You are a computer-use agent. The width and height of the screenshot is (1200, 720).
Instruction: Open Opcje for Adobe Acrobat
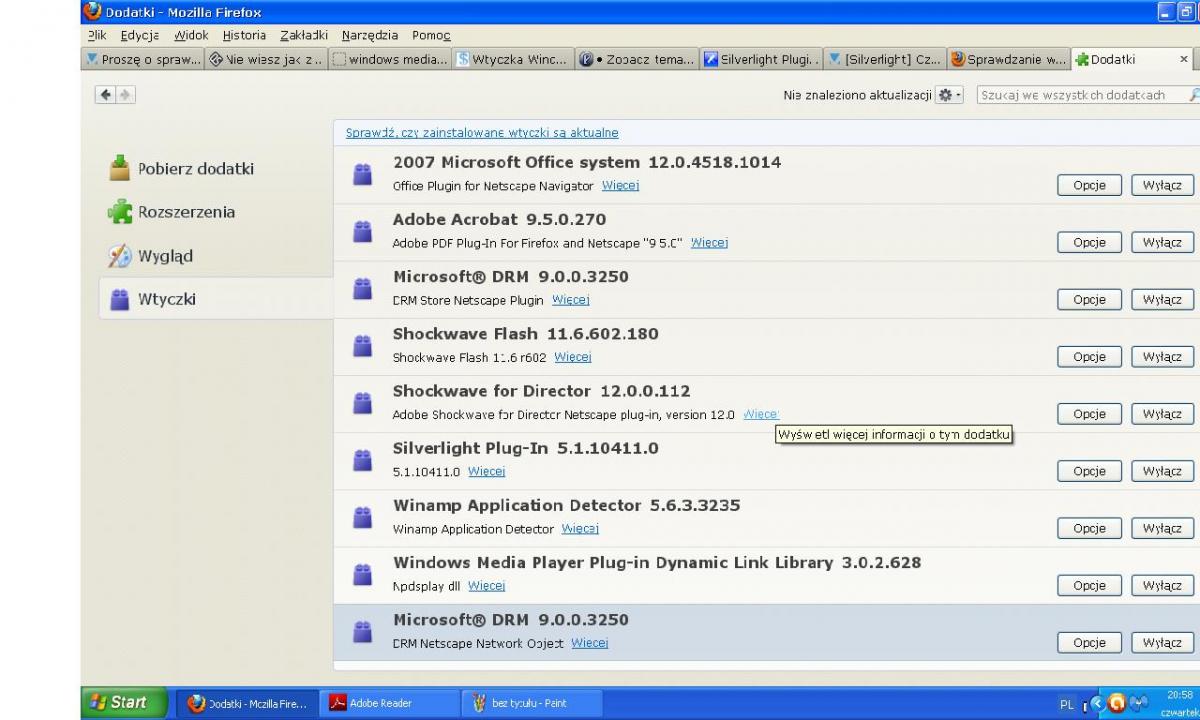[x=1089, y=242]
